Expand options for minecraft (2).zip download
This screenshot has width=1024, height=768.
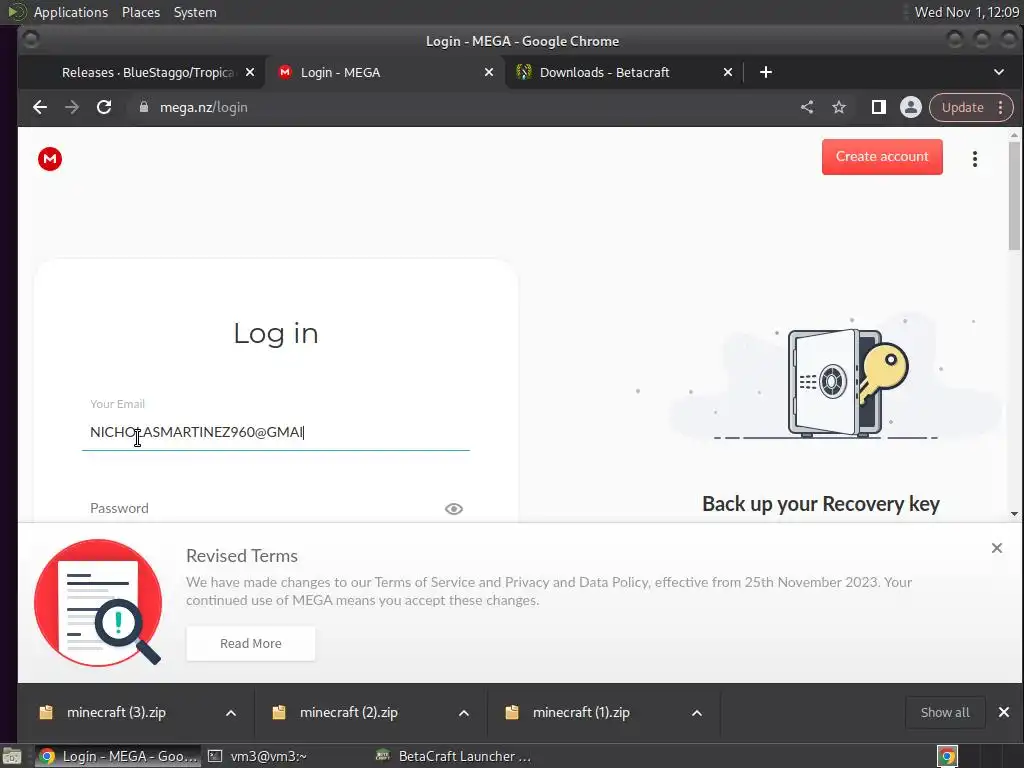464,713
